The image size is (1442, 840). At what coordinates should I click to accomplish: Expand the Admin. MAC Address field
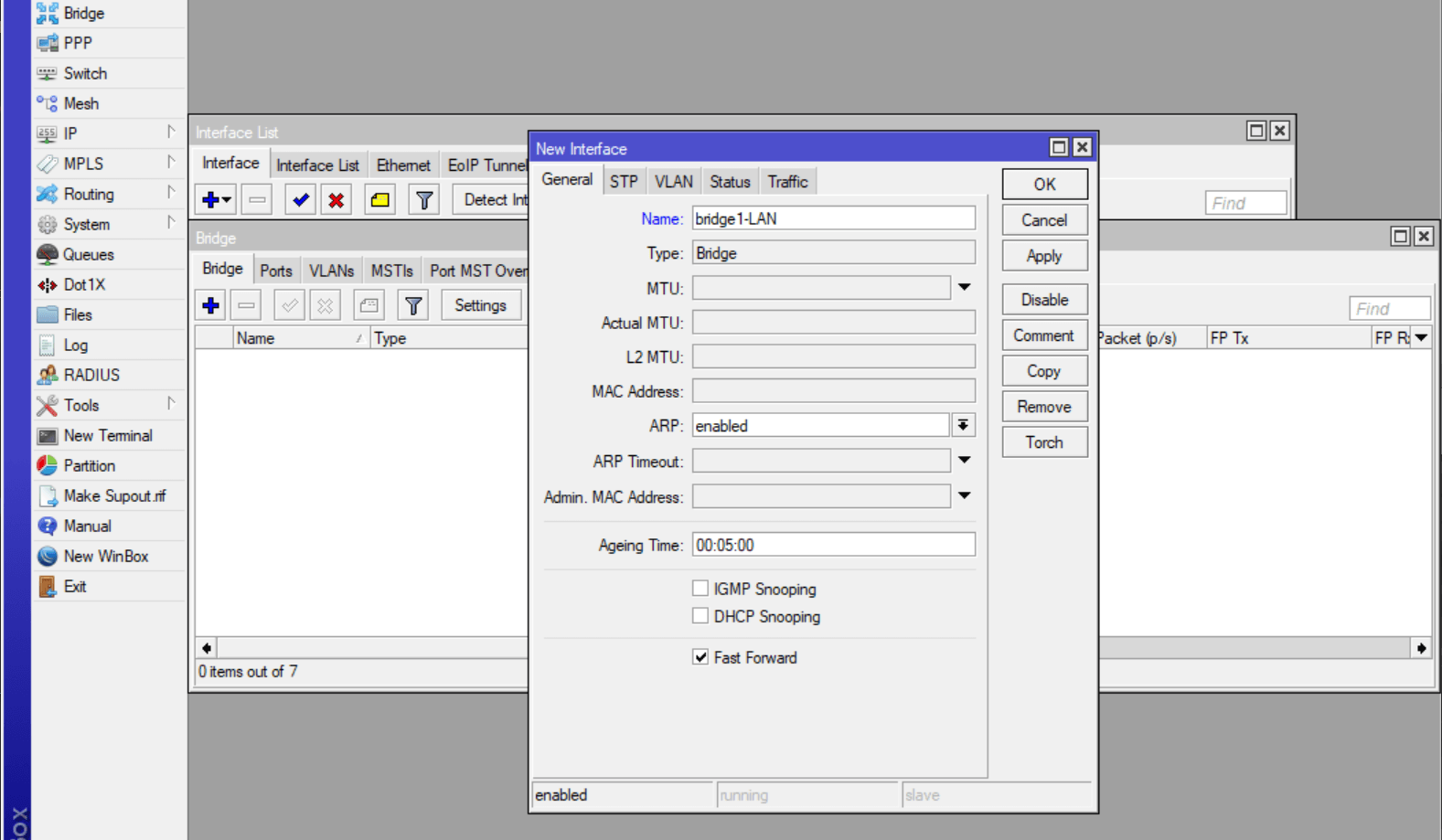[x=964, y=496]
